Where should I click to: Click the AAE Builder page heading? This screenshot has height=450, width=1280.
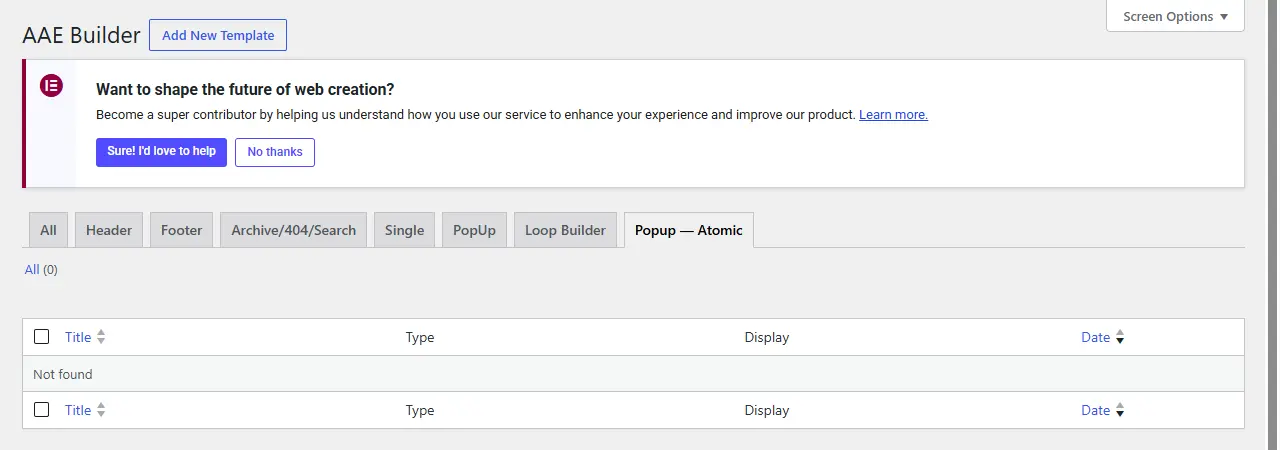click(x=82, y=36)
